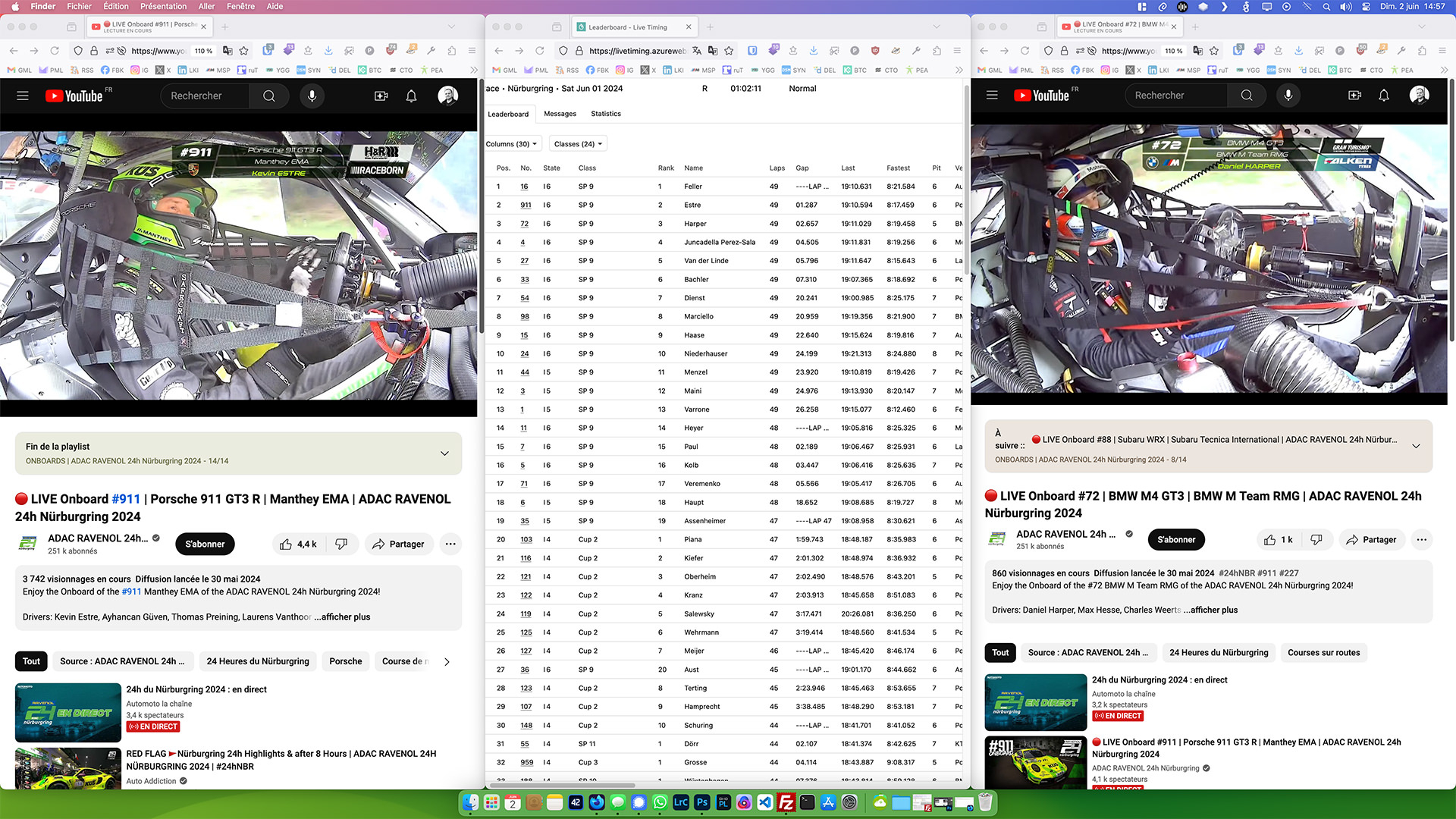Expand the À suivre playlist panel
The width and height of the screenshot is (1456, 819).
1416,446
